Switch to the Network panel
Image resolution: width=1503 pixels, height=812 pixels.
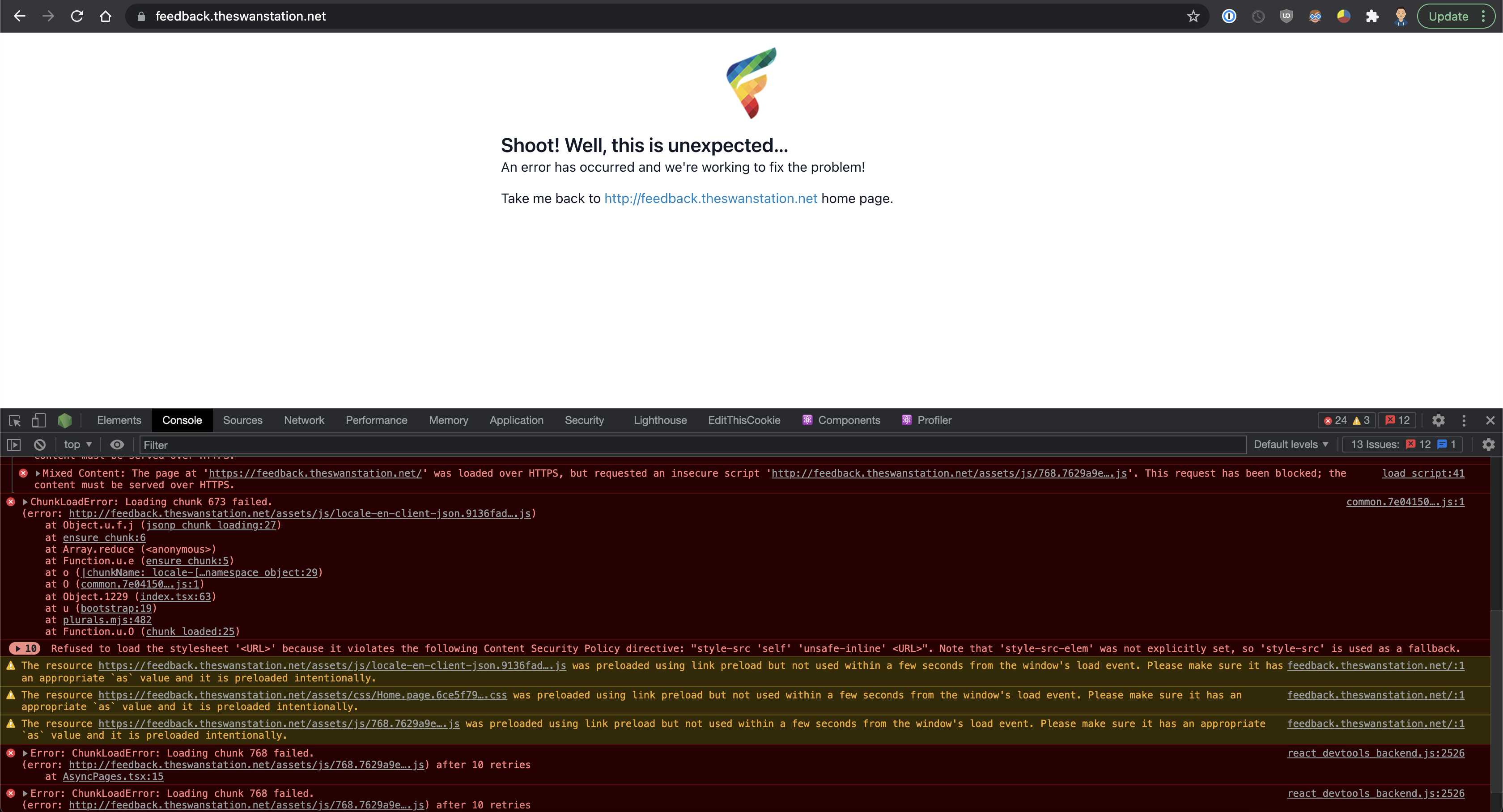(x=304, y=420)
